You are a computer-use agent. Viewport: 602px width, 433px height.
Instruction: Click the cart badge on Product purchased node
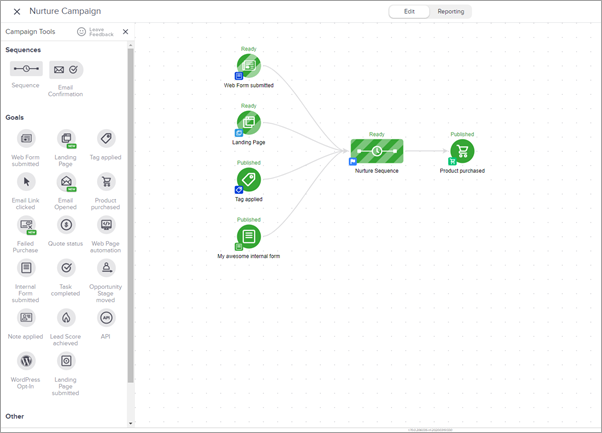pyautogui.click(x=452, y=162)
